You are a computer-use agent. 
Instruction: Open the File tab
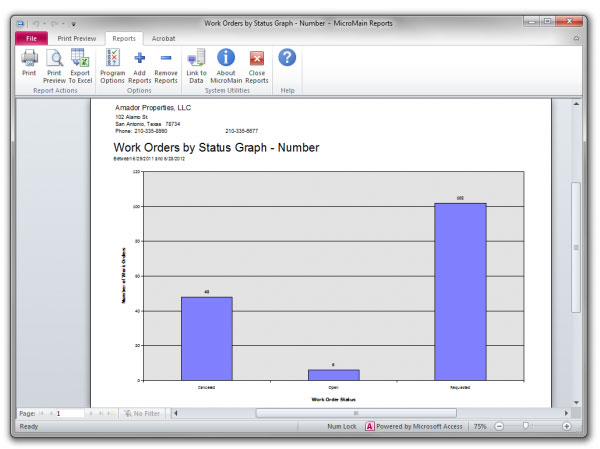pos(31,38)
